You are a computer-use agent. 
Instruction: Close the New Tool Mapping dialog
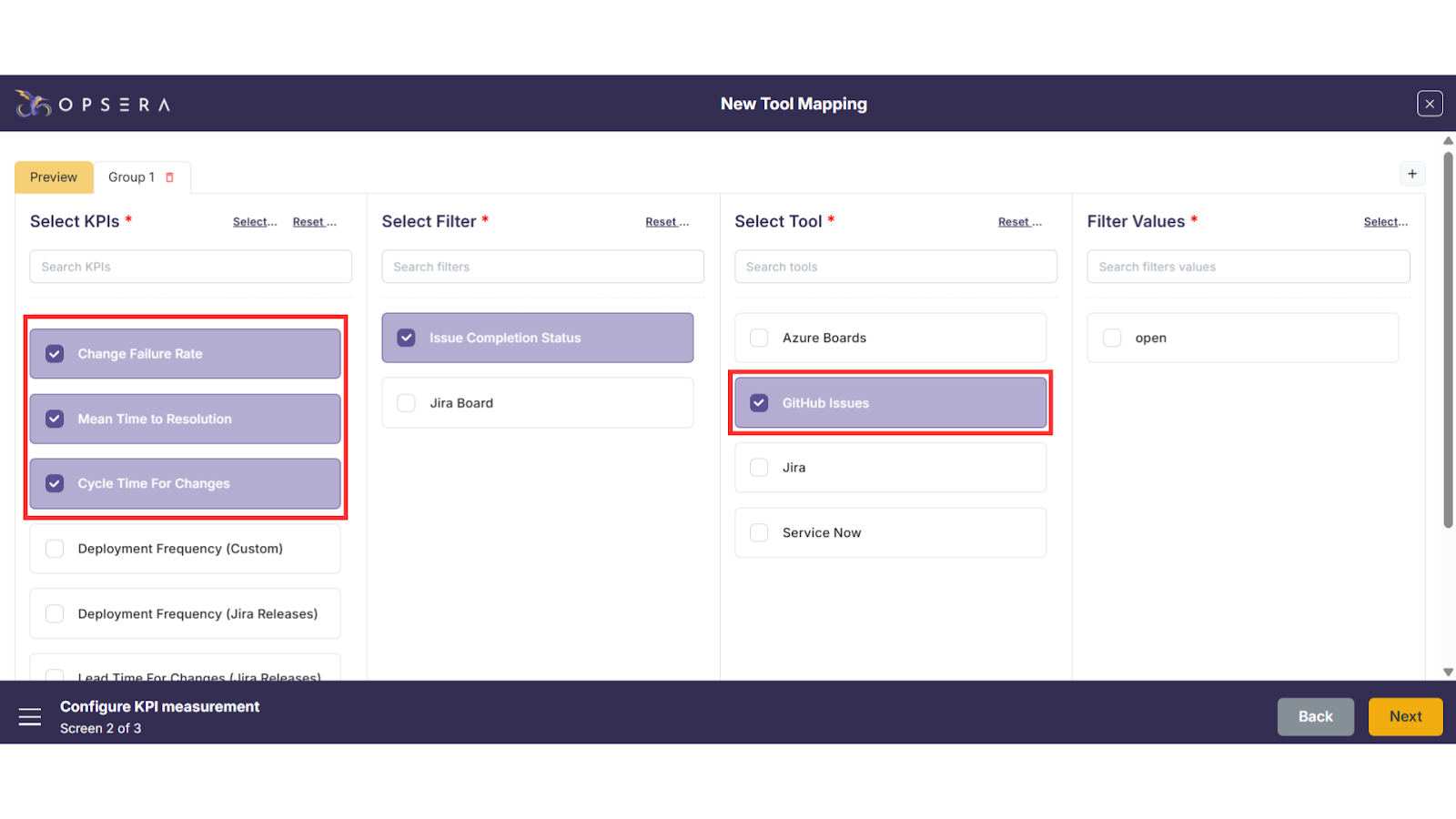[x=1430, y=104]
